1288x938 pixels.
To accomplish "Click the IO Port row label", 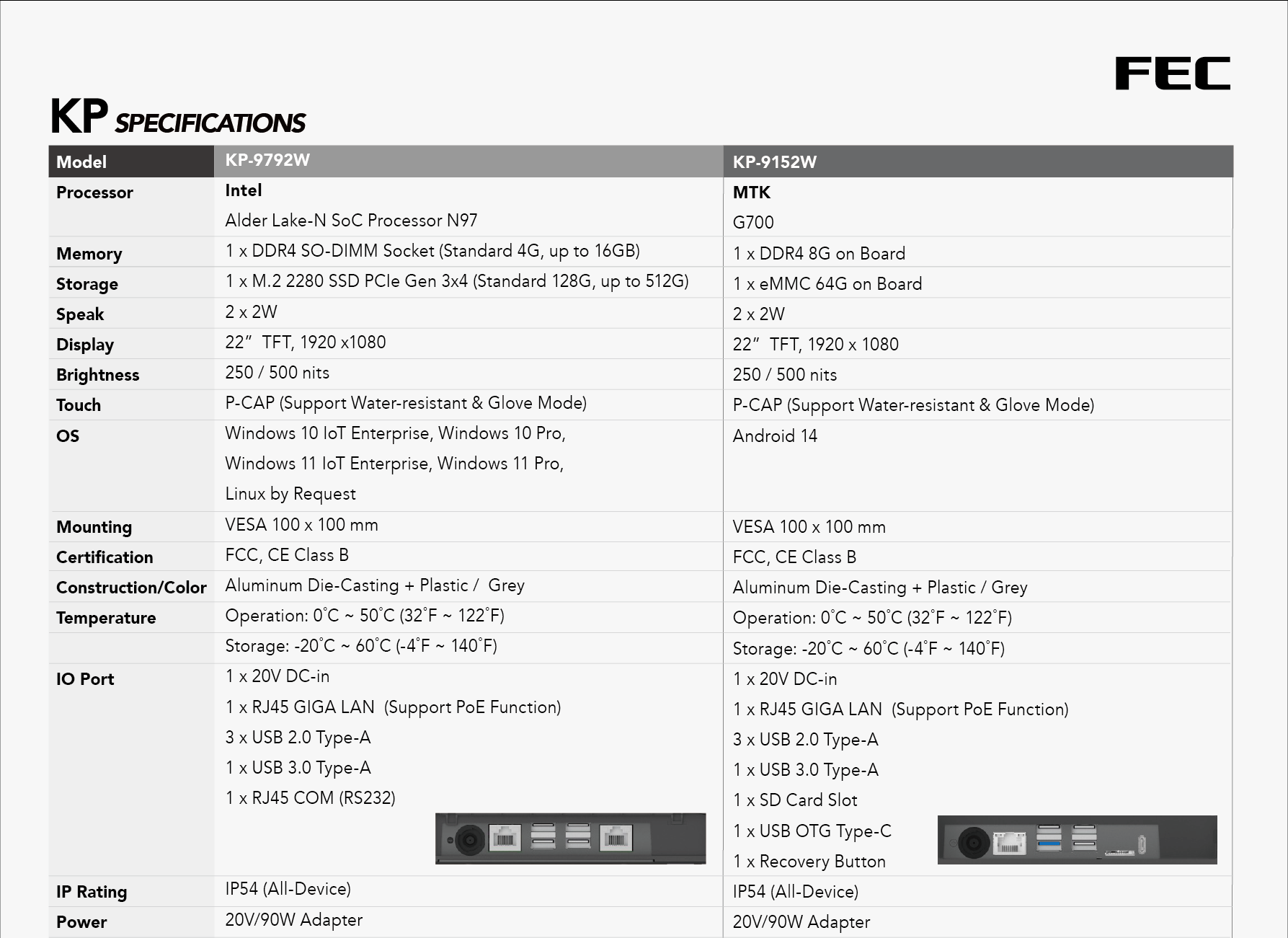I will pos(85,679).
